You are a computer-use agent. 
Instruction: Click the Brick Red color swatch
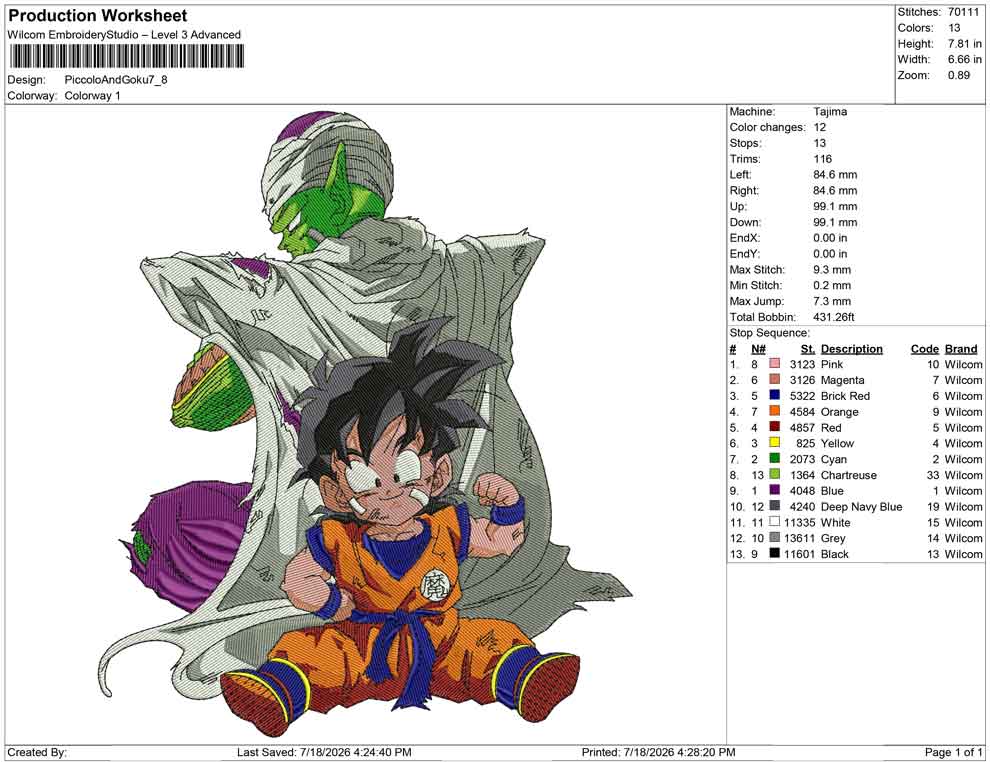click(x=775, y=395)
